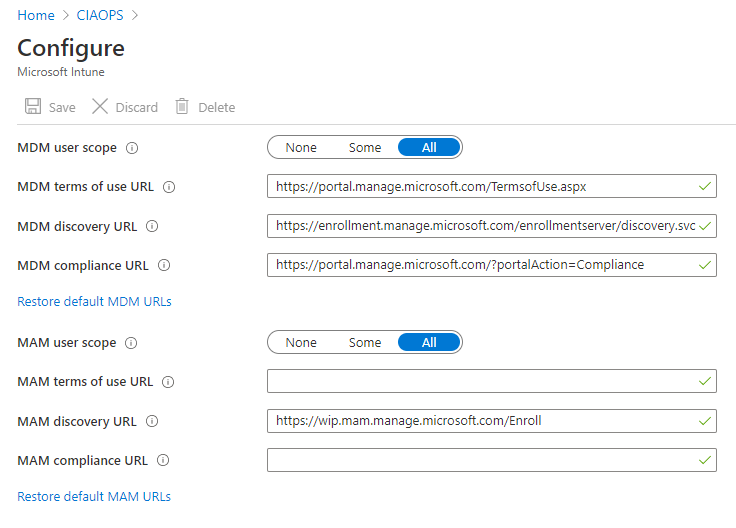The width and height of the screenshot is (736, 528).
Task: Click info icon beside MDM terms of use URL
Action: pos(169,187)
